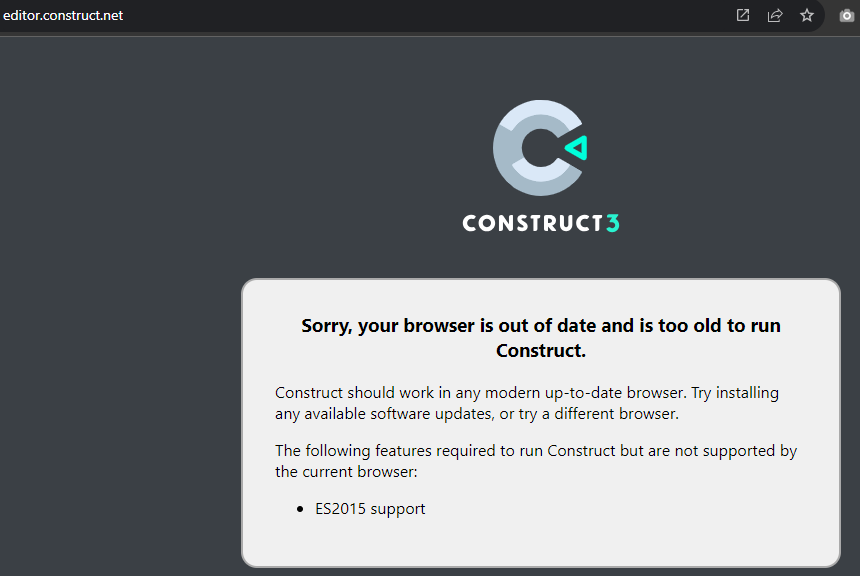860x576 pixels.
Task: Select the 'ES2015 support' list item
Action: tap(370, 509)
